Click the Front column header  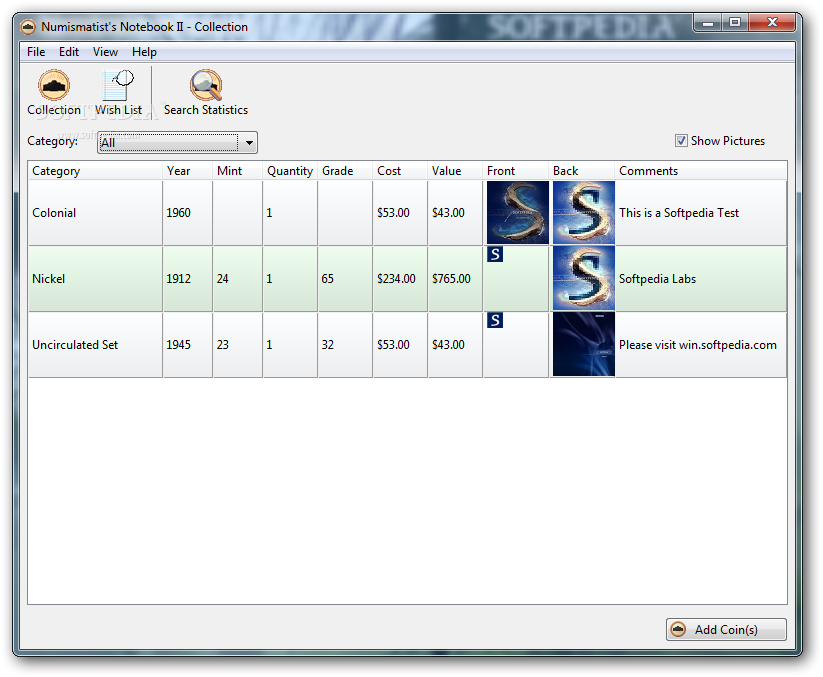tap(516, 171)
